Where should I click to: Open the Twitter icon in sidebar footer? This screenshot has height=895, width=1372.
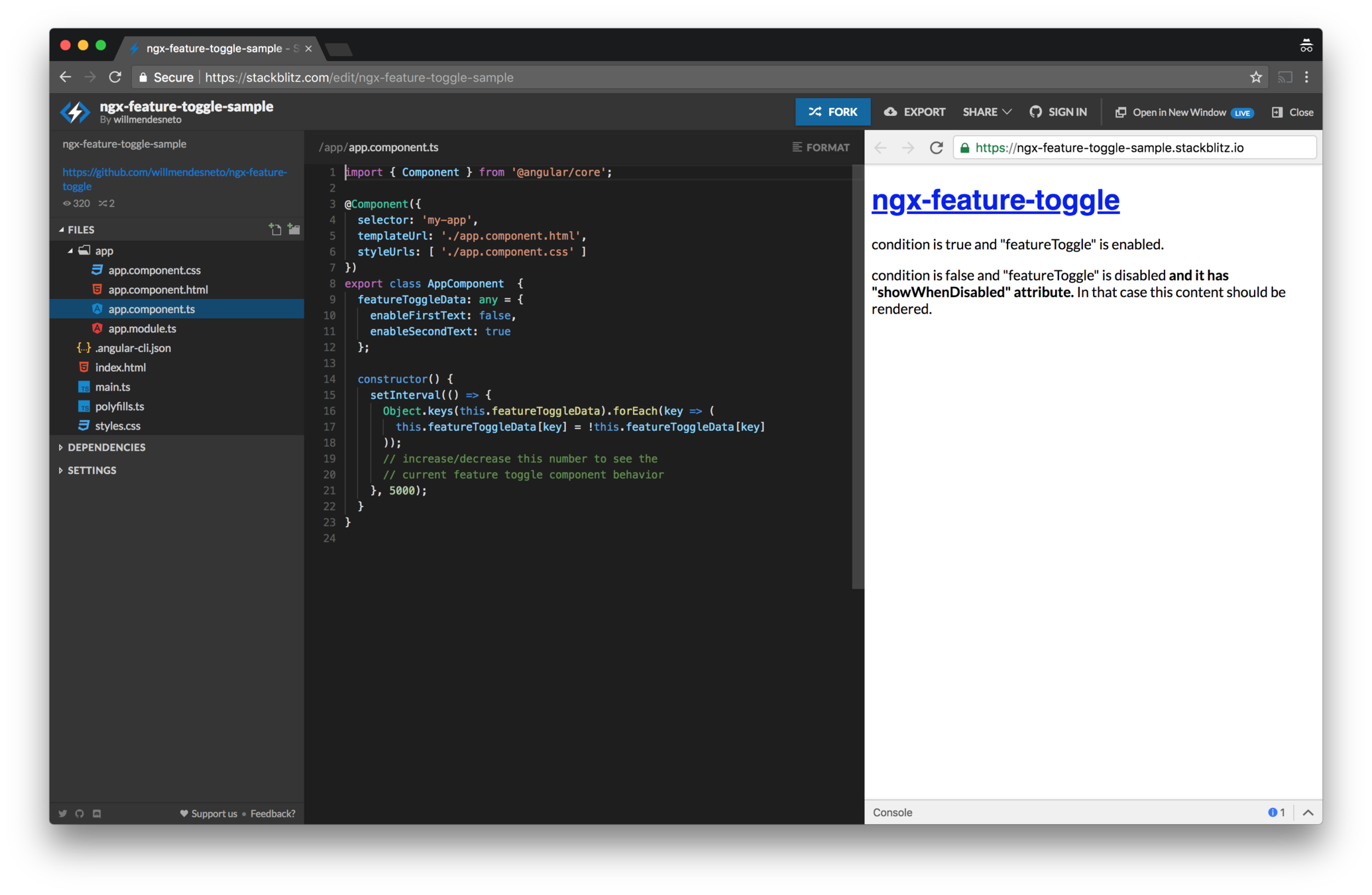(63, 813)
